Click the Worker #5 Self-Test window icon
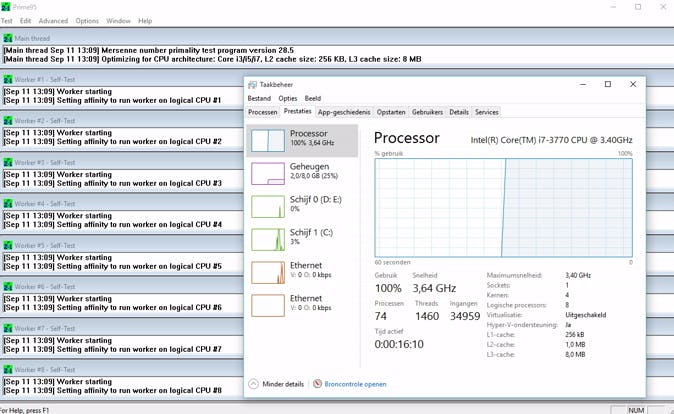This screenshot has height=414, width=674. click(8, 245)
